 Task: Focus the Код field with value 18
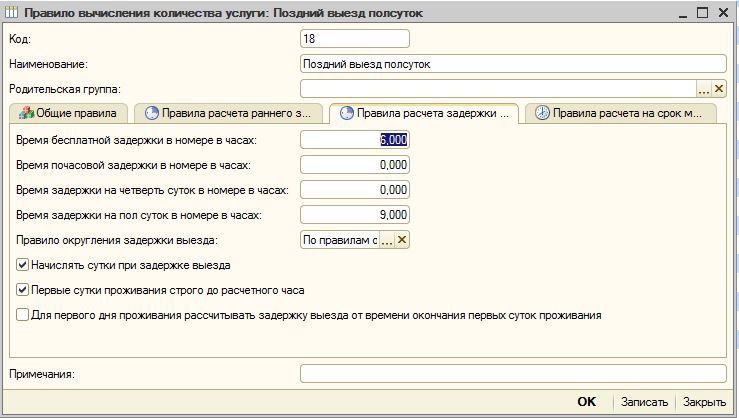point(355,39)
